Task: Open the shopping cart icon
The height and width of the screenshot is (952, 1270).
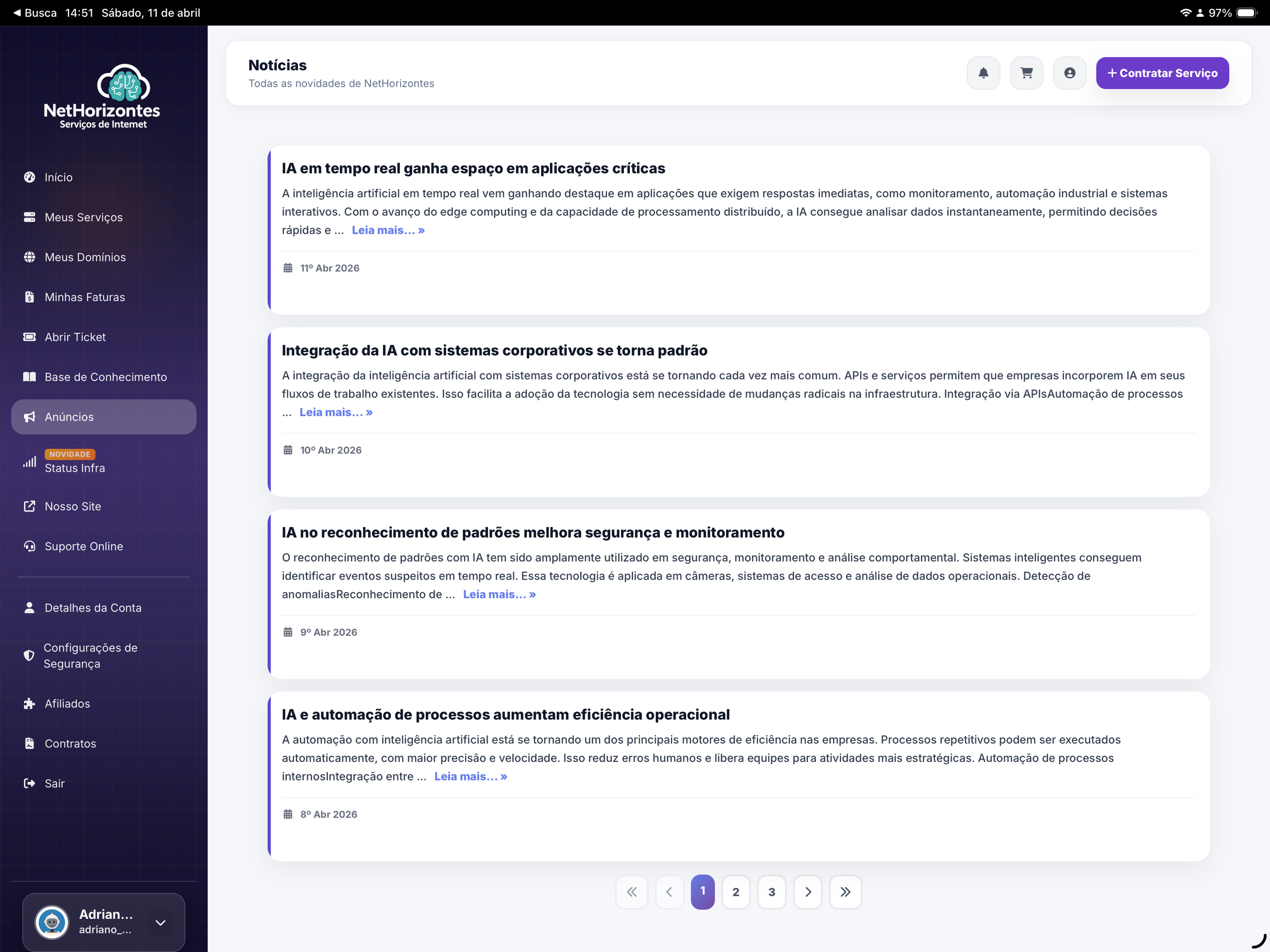Action: (1026, 73)
